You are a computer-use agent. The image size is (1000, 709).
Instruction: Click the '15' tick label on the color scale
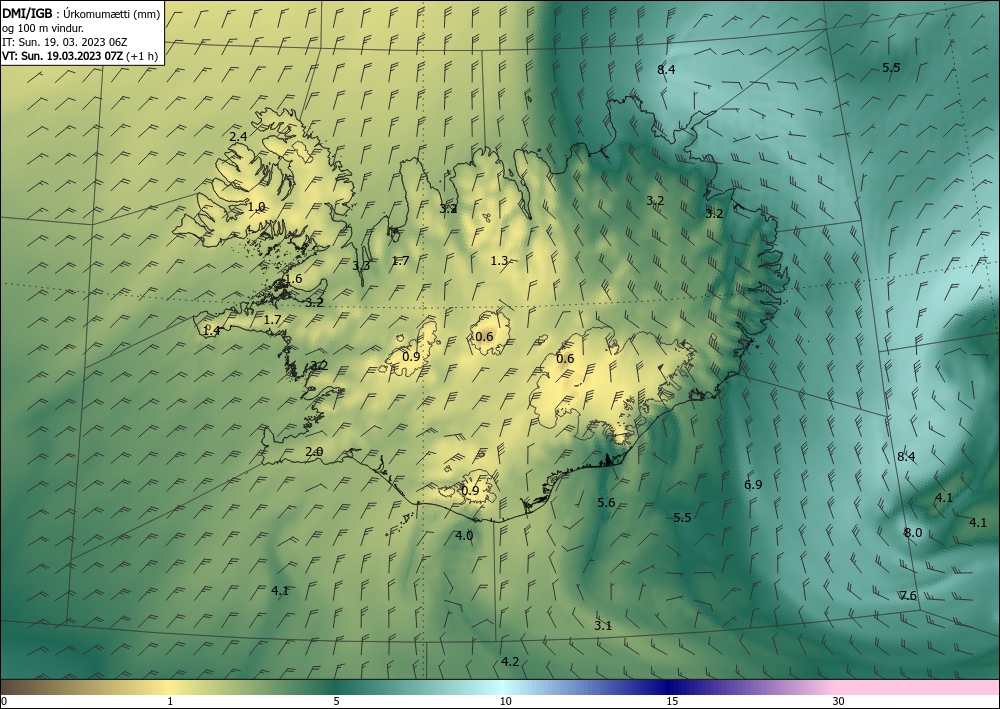click(x=672, y=701)
